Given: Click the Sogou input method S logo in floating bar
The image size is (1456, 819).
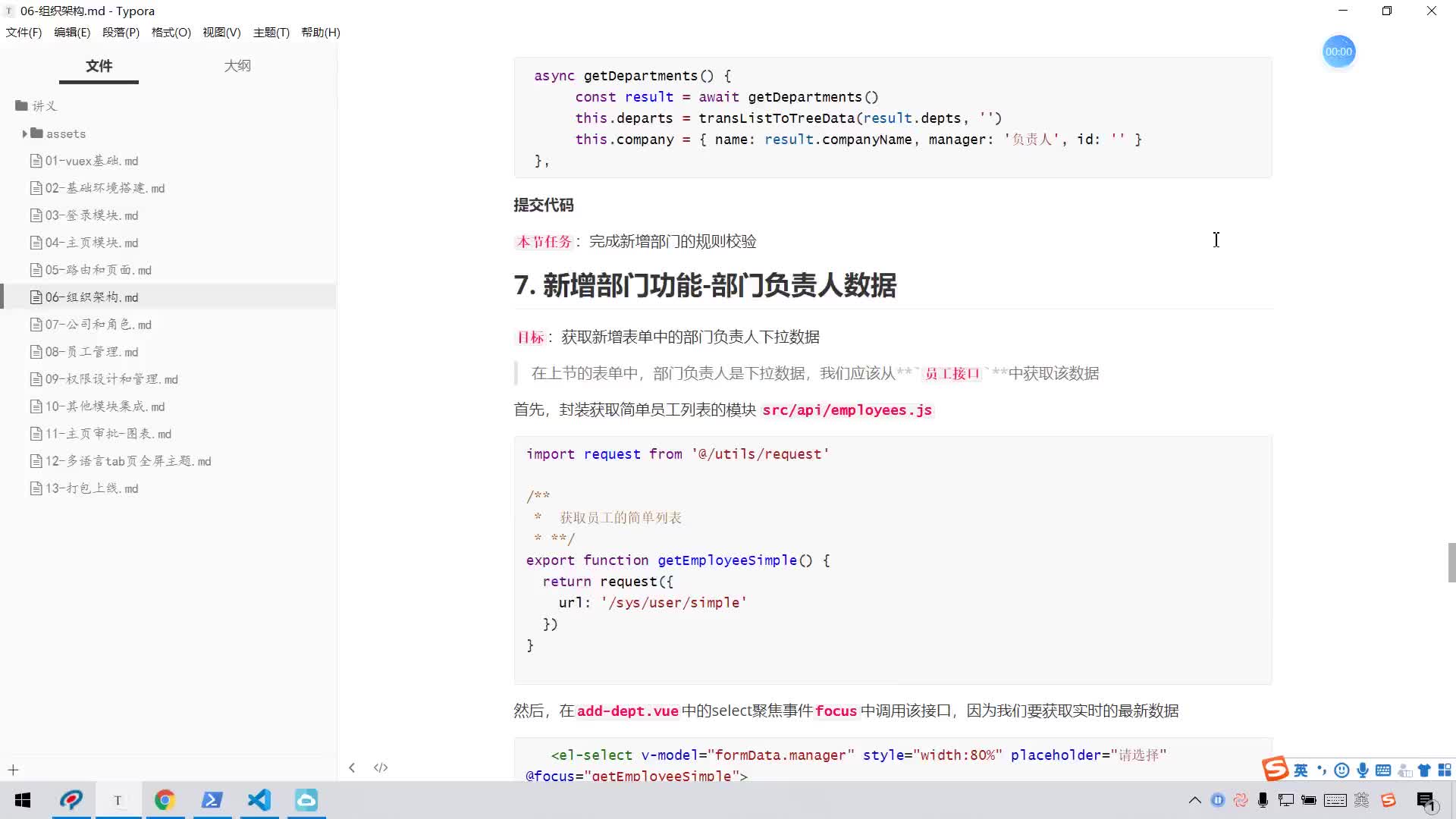Looking at the screenshot, I should click(x=1276, y=769).
